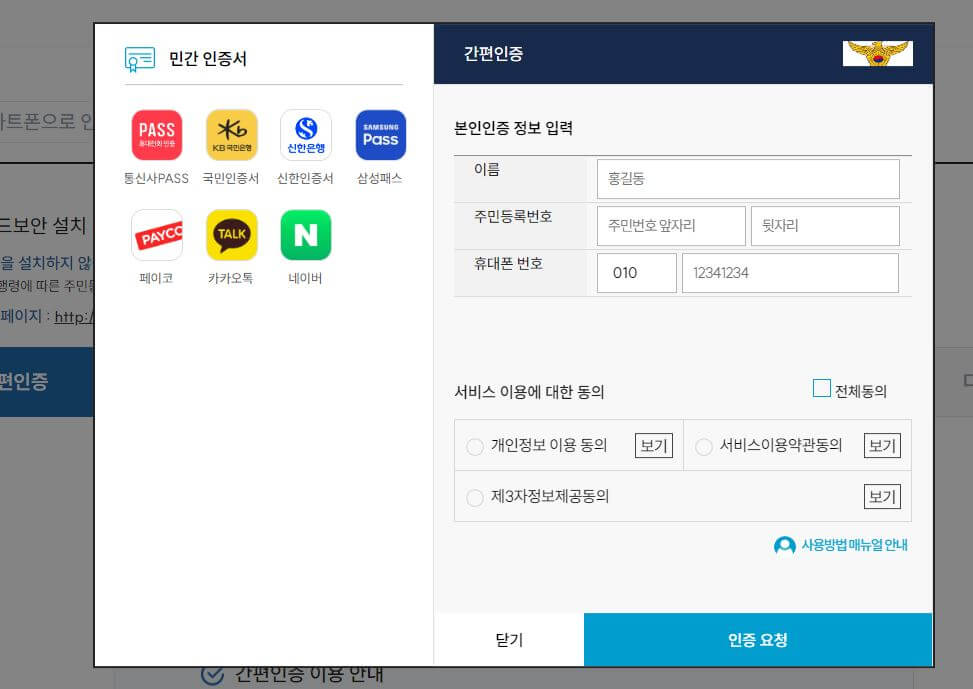973x689 pixels.
Task: Choose the KakaoTalk certificate icon
Action: pos(231,235)
